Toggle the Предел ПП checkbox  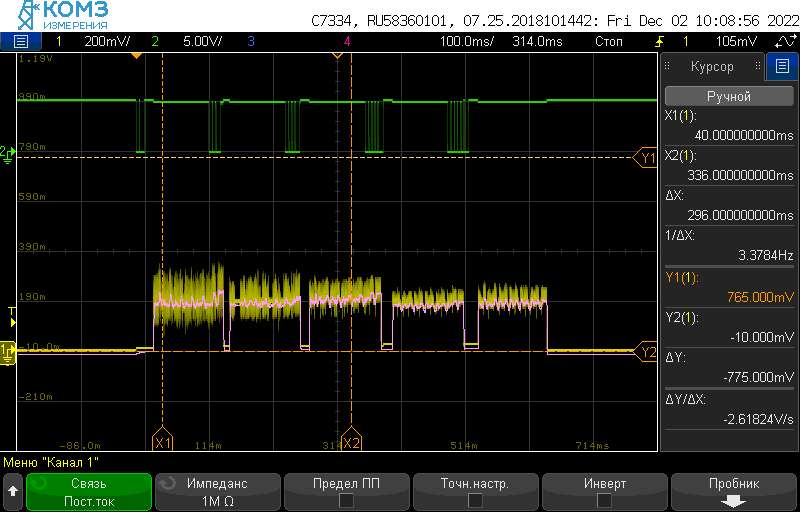[346, 500]
